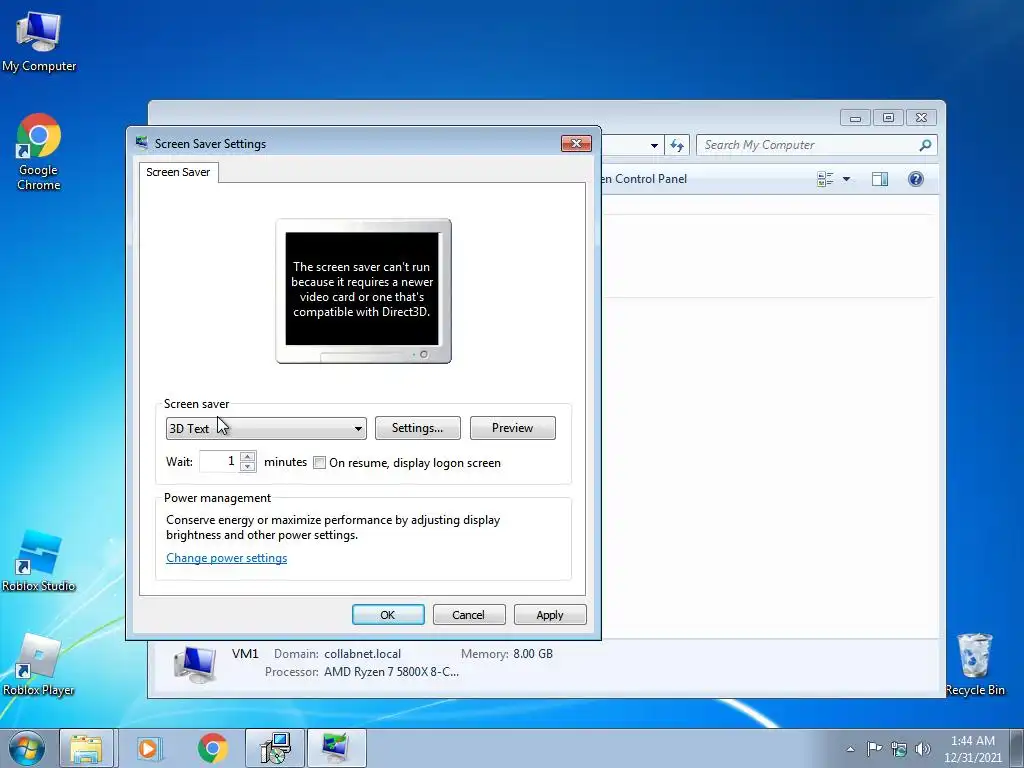Open Change power settings link

227,558
